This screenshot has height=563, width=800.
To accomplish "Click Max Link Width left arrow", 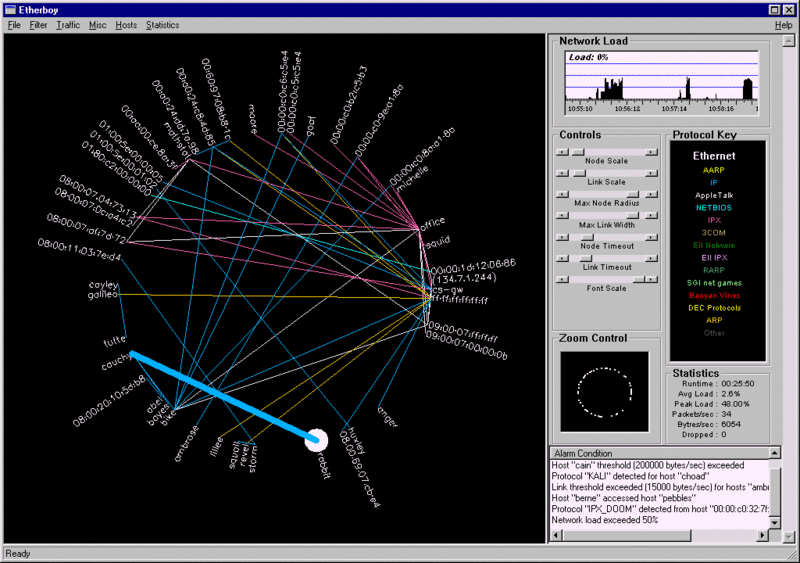I will click(562, 216).
